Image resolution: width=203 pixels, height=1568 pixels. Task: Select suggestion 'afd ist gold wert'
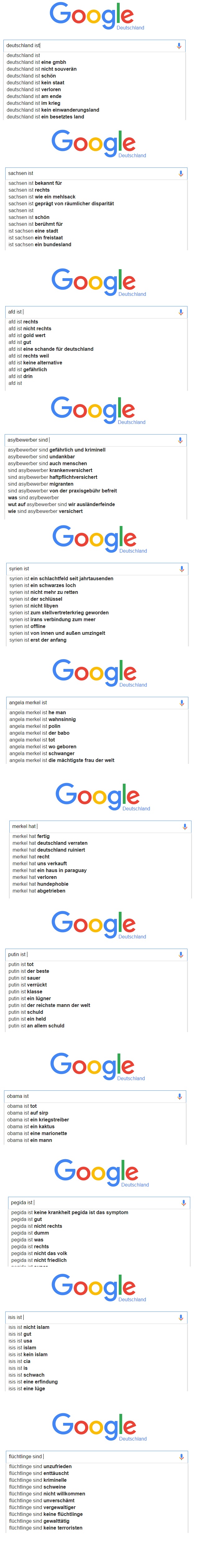click(27, 335)
